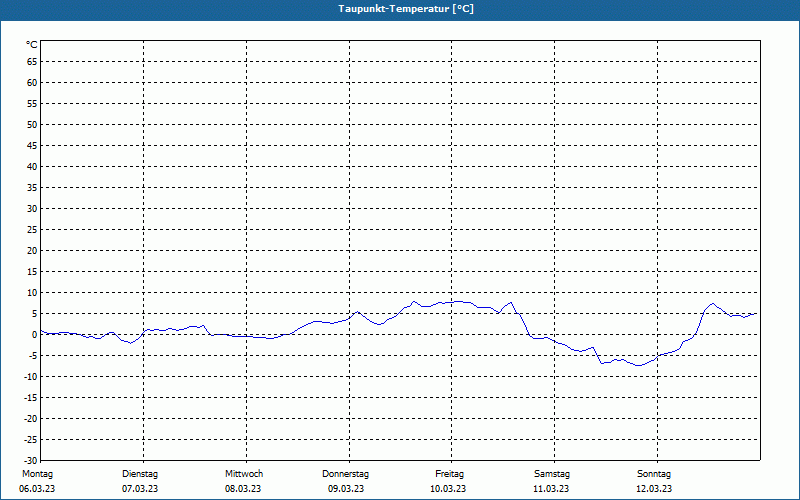Click the Montag day label
Viewport: 800px width, 500px height.
(x=37, y=474)
